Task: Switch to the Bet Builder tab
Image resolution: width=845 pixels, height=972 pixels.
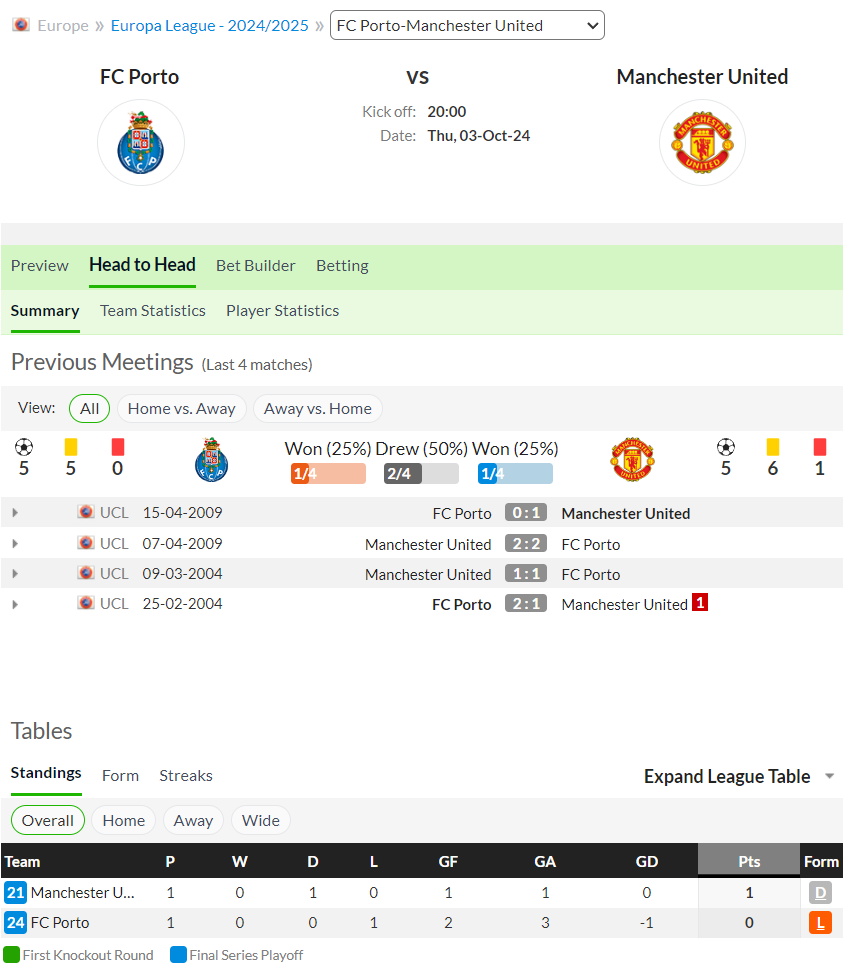Action: tap(255, 266)
